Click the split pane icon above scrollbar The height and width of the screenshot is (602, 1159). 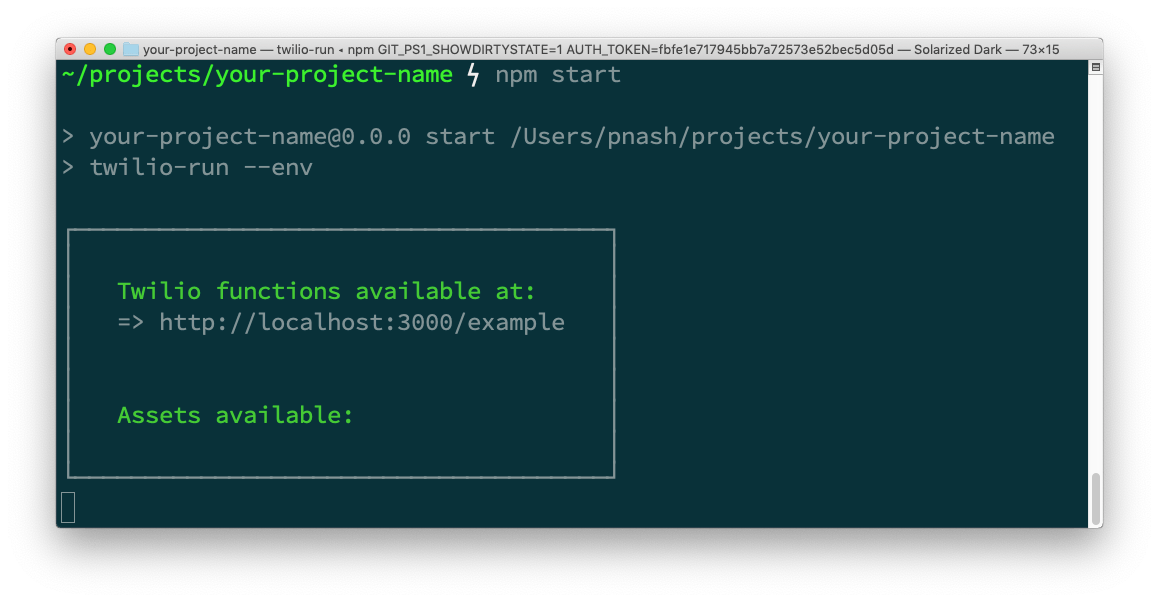[1096, 67]
